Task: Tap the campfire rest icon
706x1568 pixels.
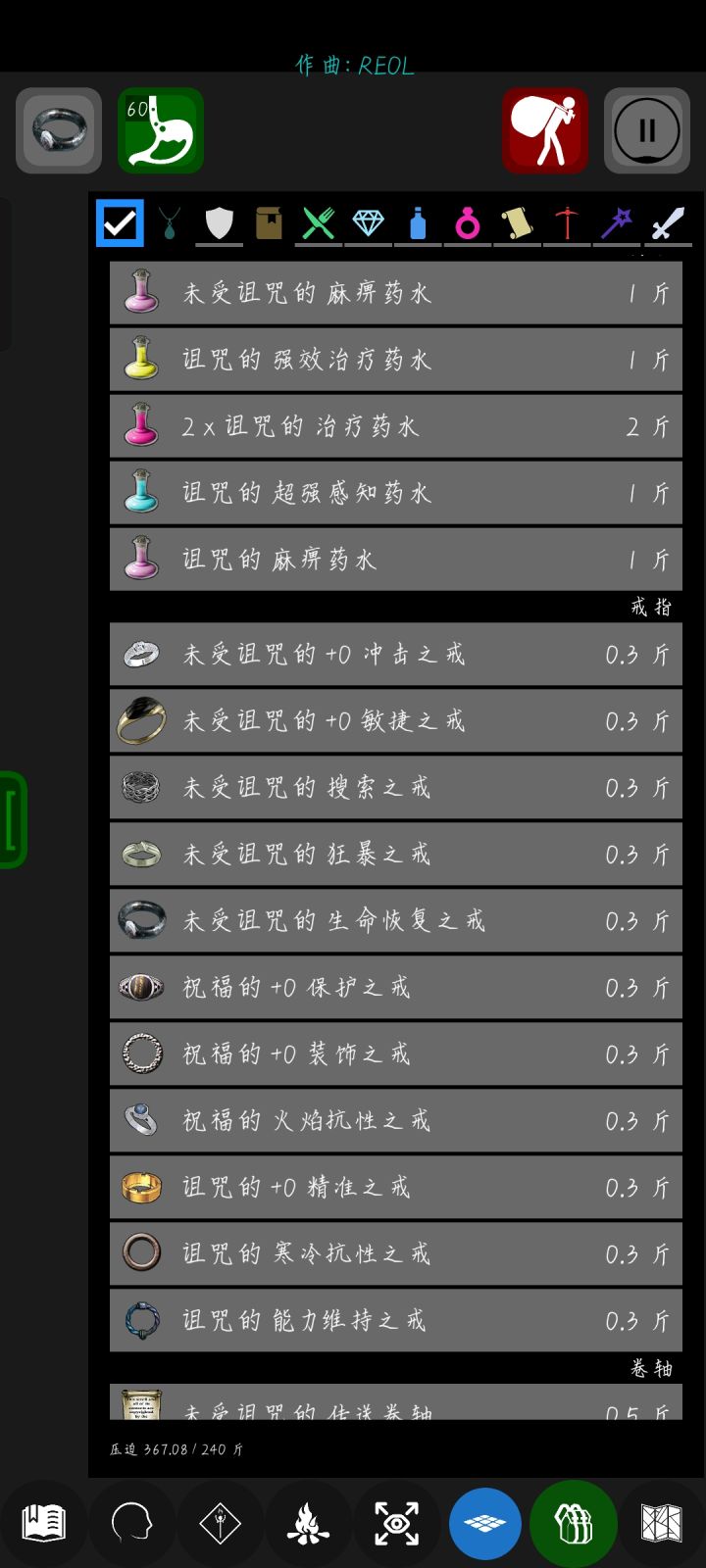Action: (x=308, y=1523)
